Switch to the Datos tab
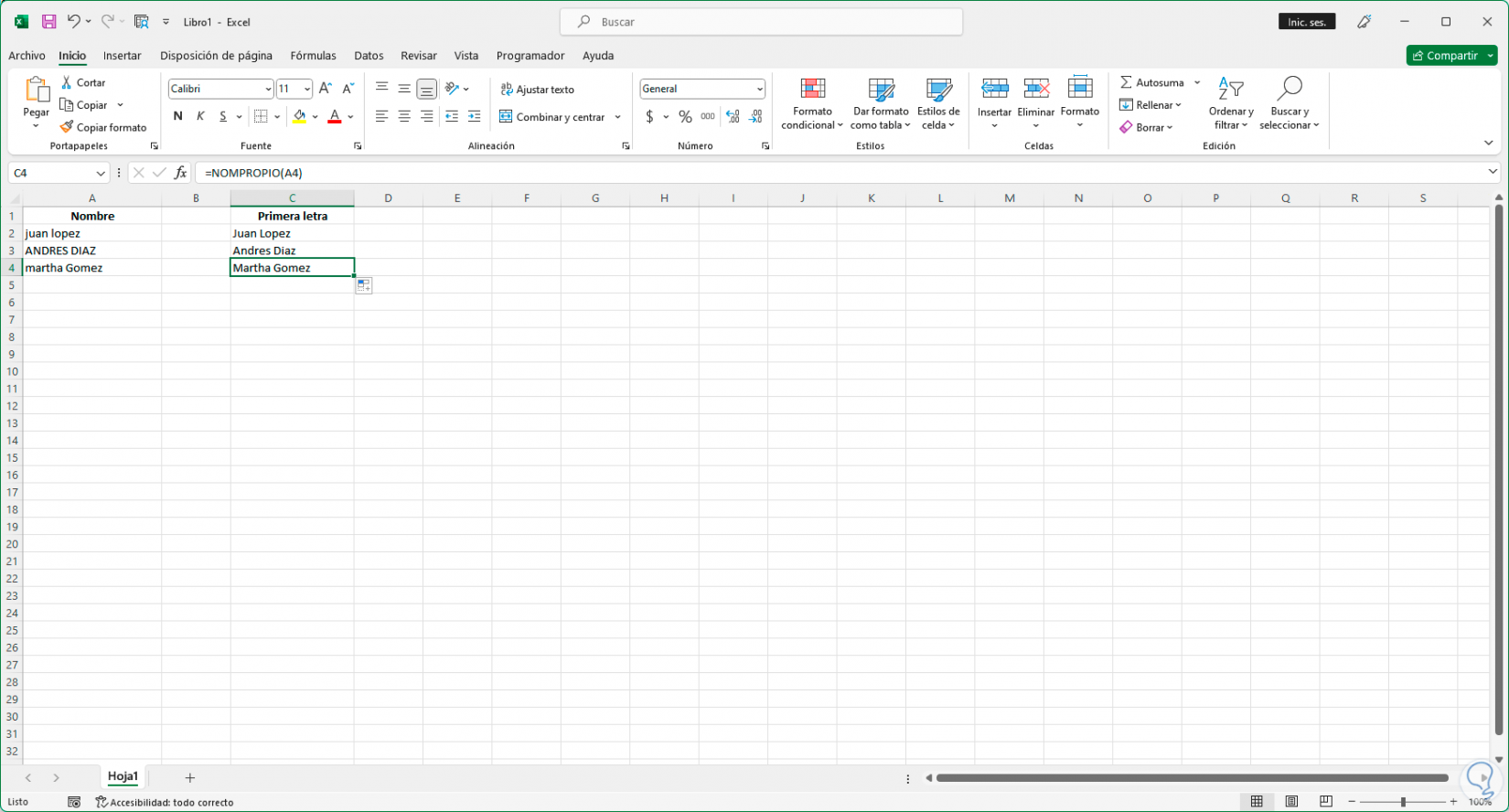This screenshot has height=812, width=1509. click(369, 56)
